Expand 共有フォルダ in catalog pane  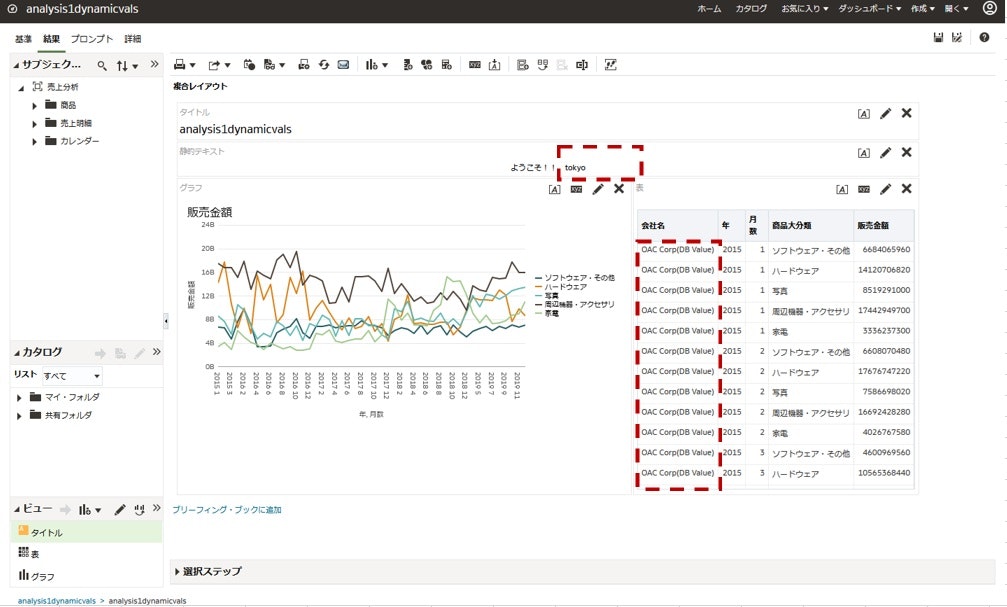click(19, 416)
